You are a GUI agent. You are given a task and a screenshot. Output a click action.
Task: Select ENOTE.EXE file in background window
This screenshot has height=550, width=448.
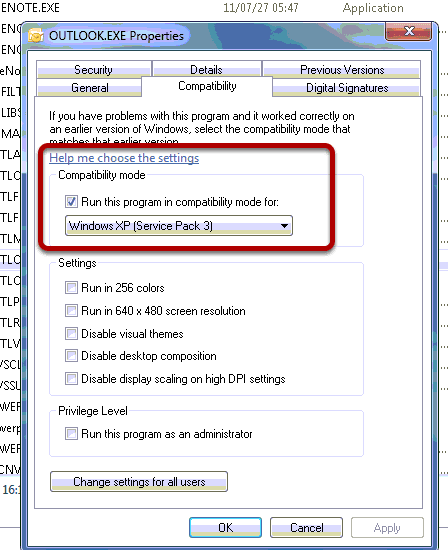(x=30, y=8)
